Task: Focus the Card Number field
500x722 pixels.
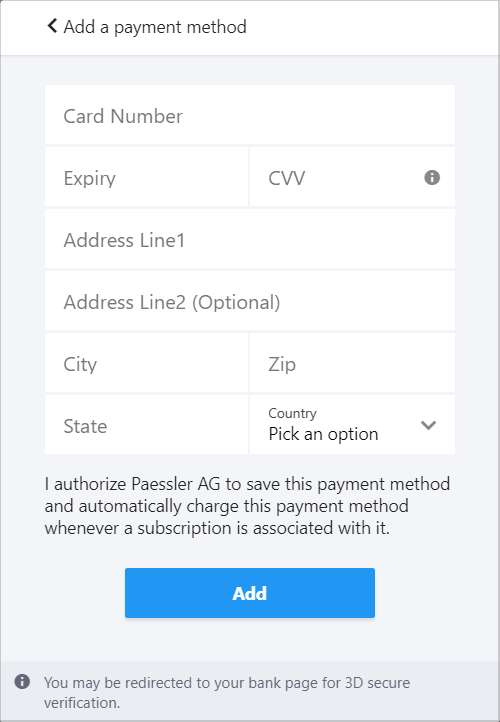Action: tap(250, 115)
